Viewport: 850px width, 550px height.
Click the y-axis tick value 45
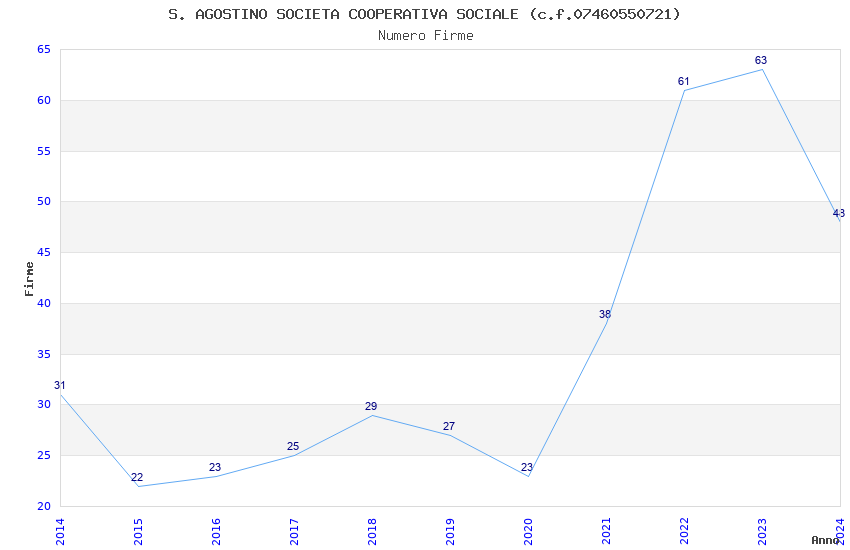coord(44,253)
